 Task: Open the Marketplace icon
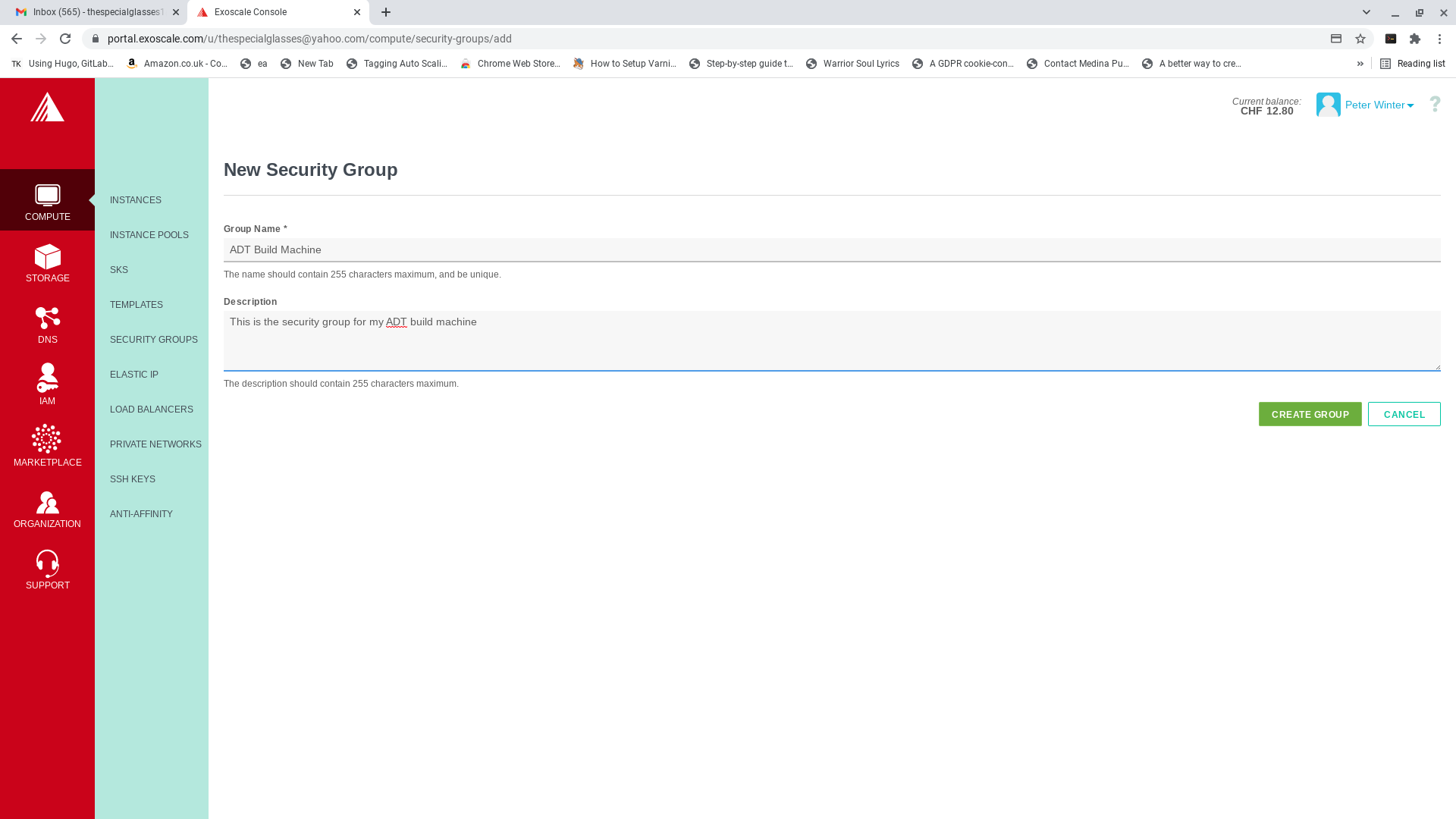(x=47, y=440)
